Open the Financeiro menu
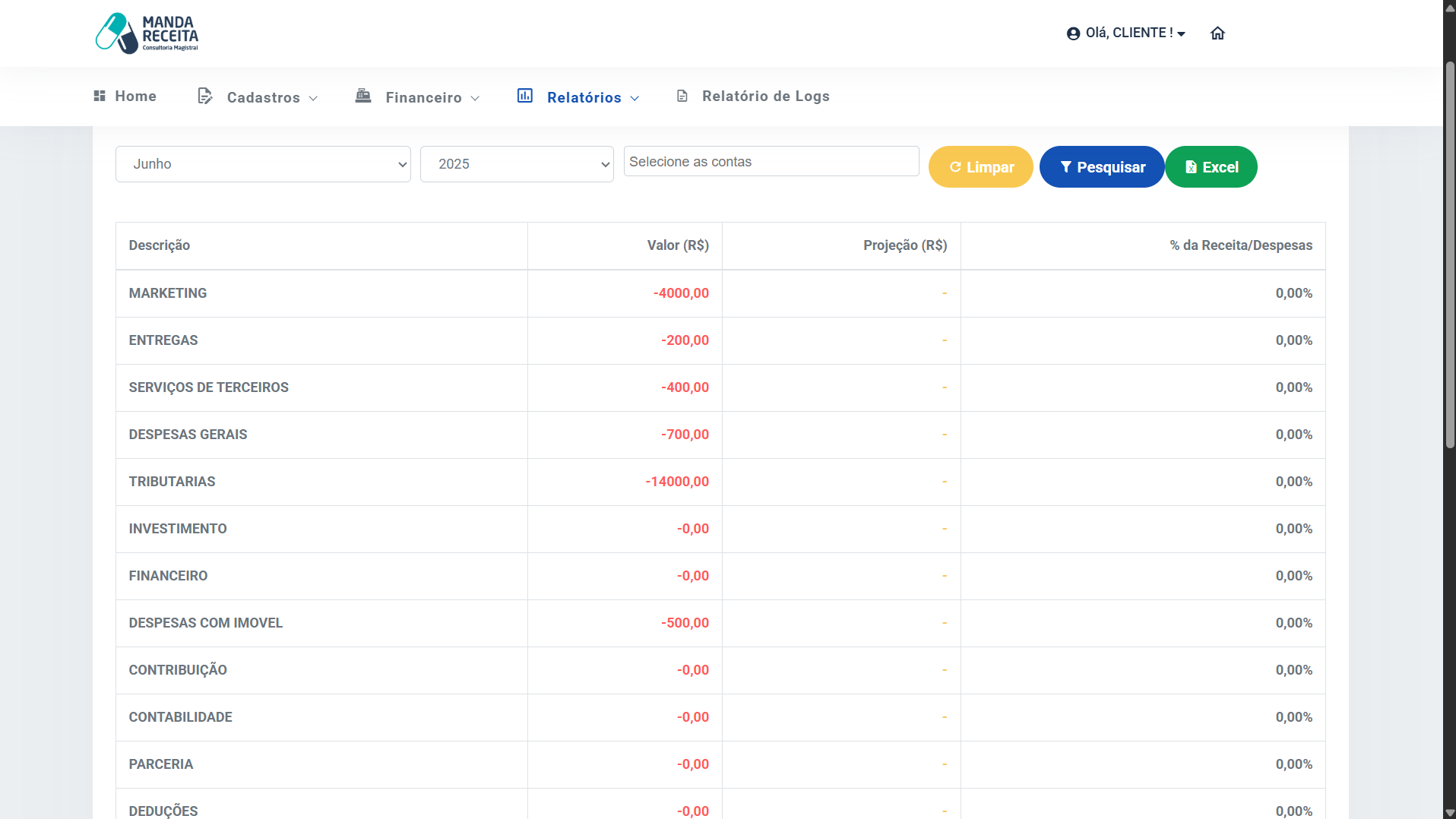Viewport: 1456px width, 819px height. point(424,97)
